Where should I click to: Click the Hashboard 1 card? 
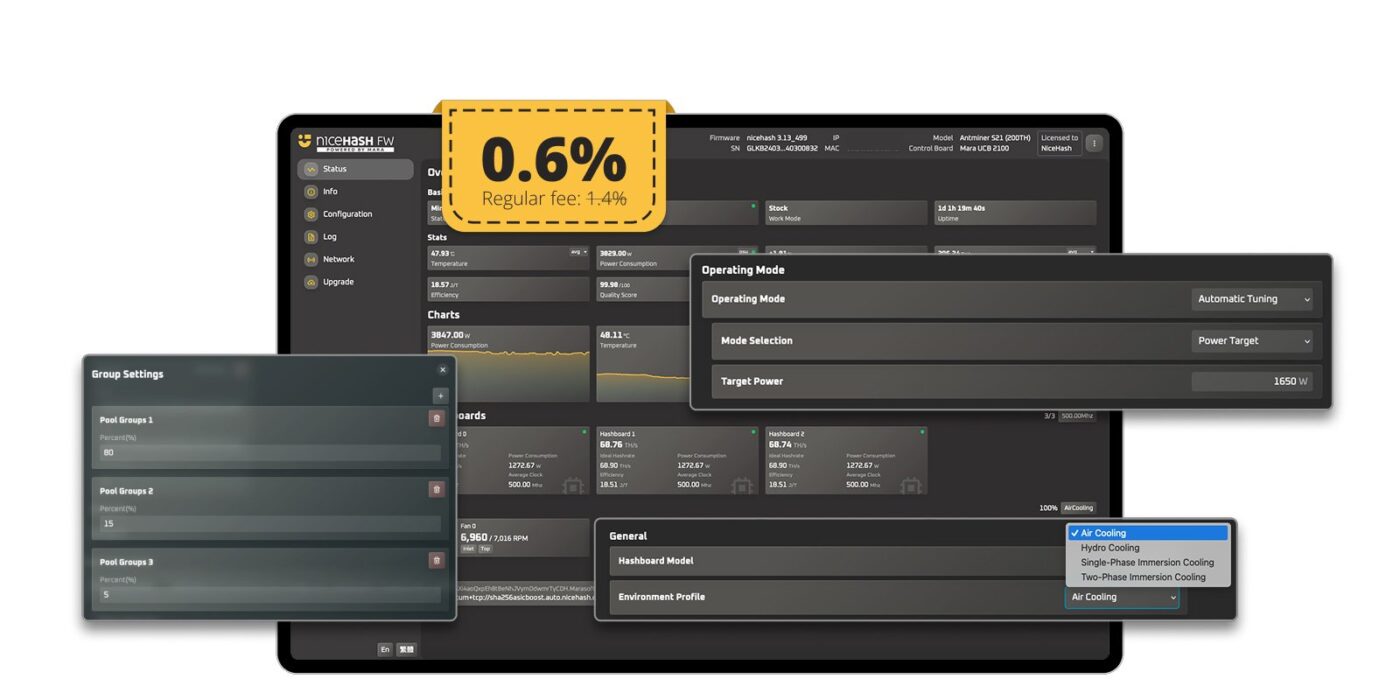[677, 460]
